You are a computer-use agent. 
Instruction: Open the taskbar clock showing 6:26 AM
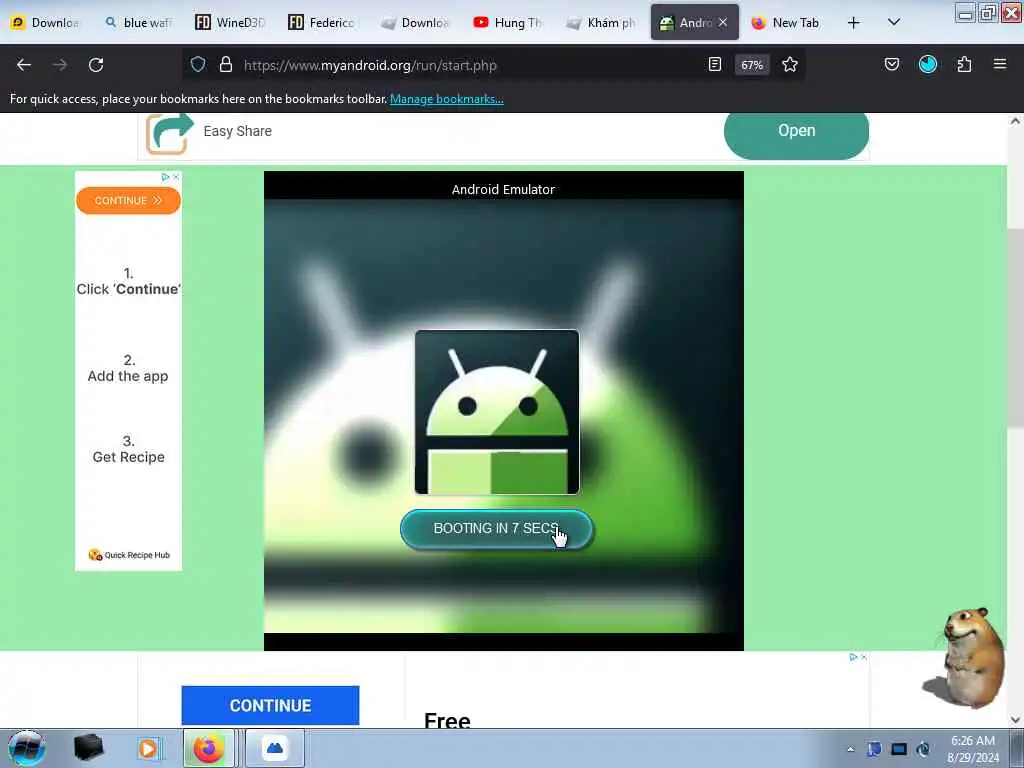coord(973,749)
